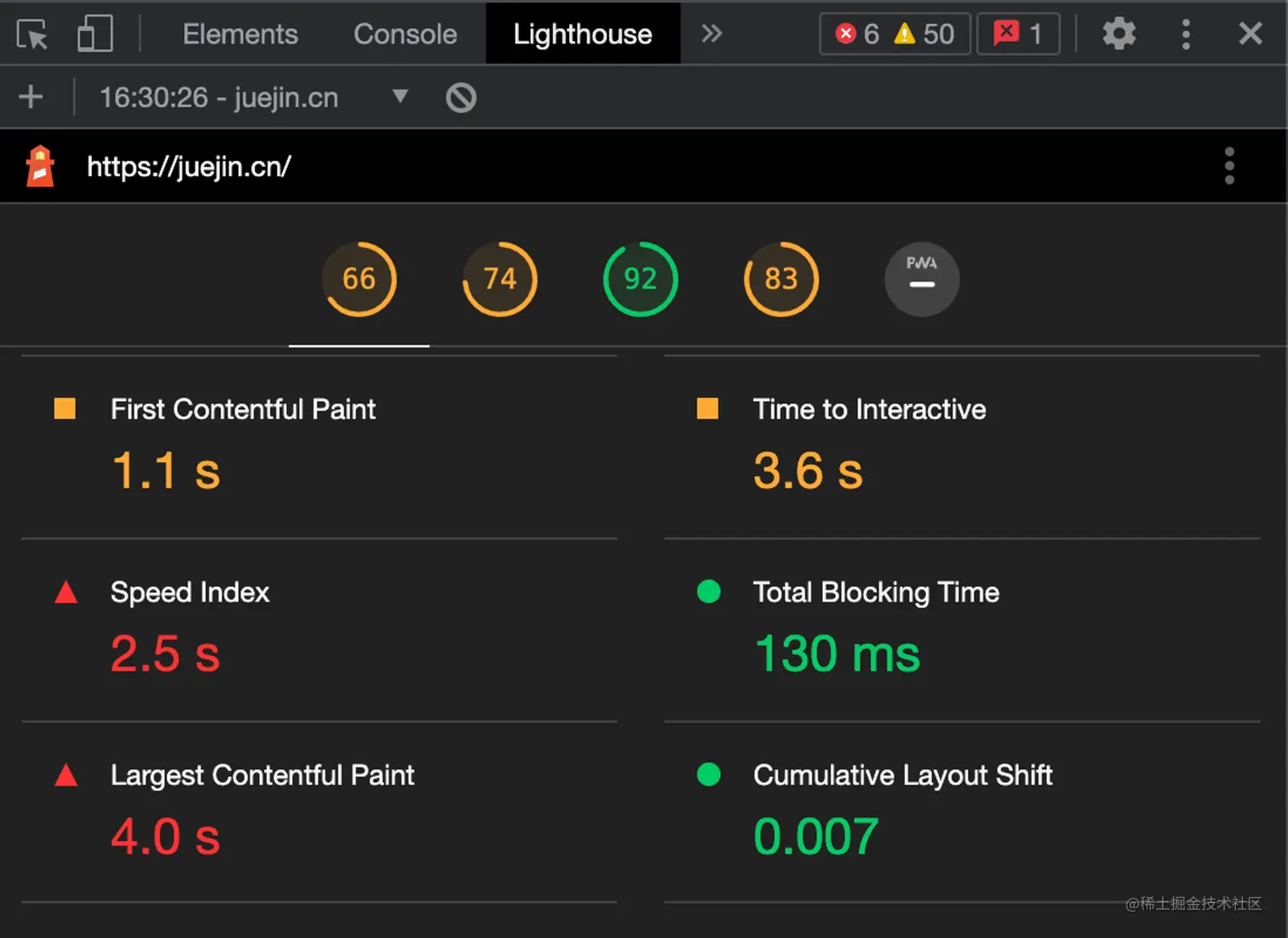
Task: Open the 16:30:26 juejin.cn report dropdown
Action: point(254,97)
